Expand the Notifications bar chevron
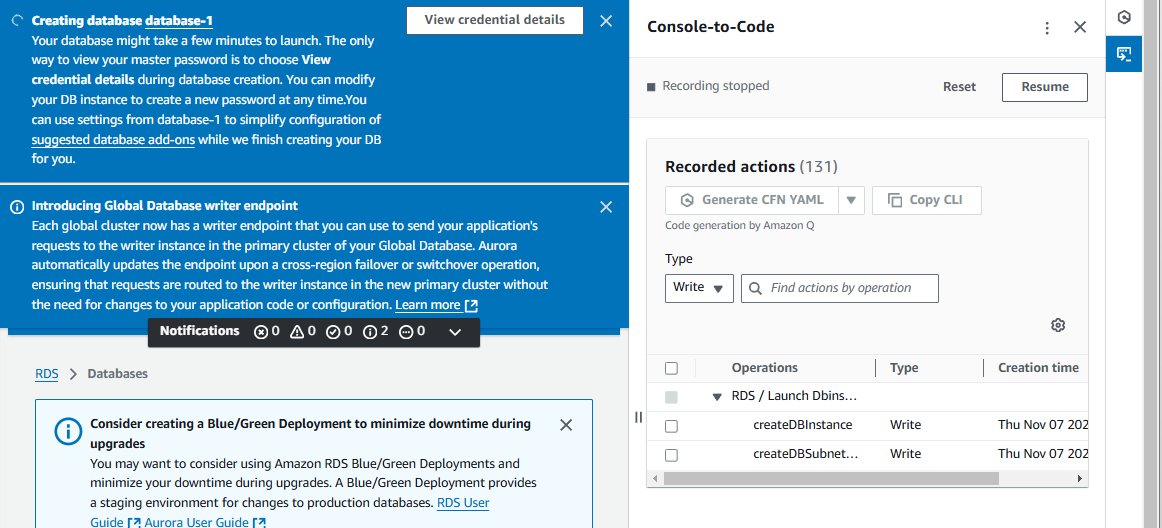 click(455, 332)
